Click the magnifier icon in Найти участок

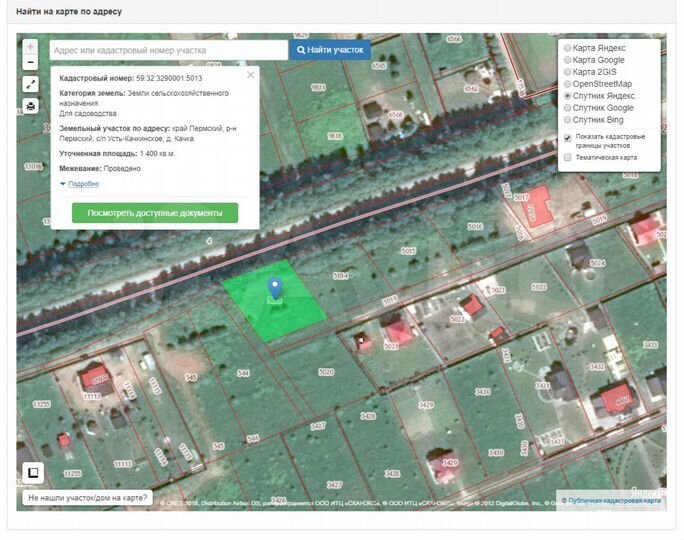tap(301, 50)
